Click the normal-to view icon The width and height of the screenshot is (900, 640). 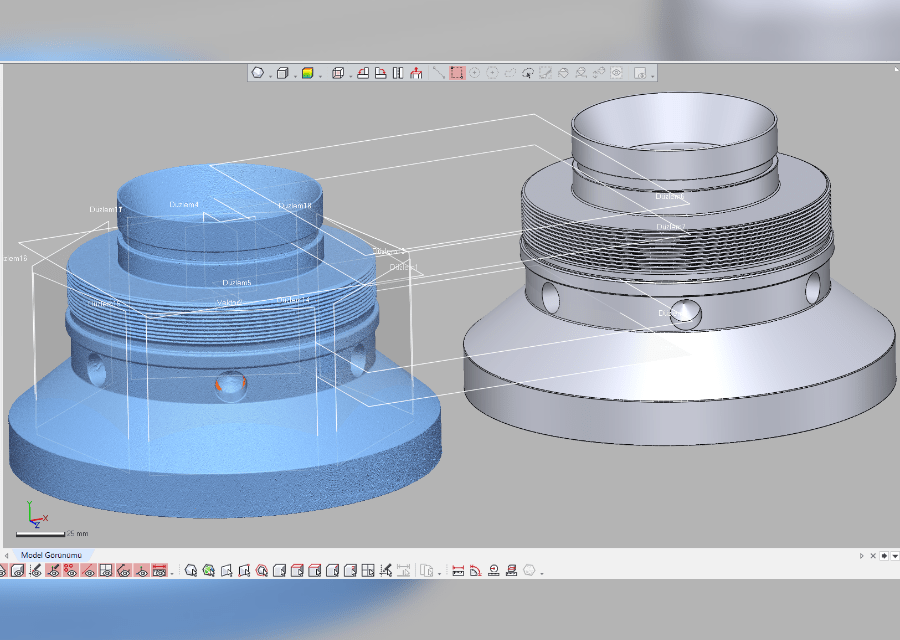[x=416, y=73]
